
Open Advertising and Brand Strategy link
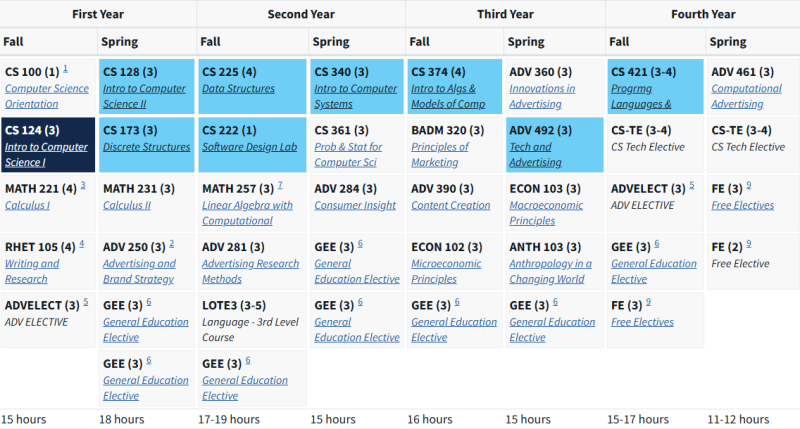coord(139,271)
